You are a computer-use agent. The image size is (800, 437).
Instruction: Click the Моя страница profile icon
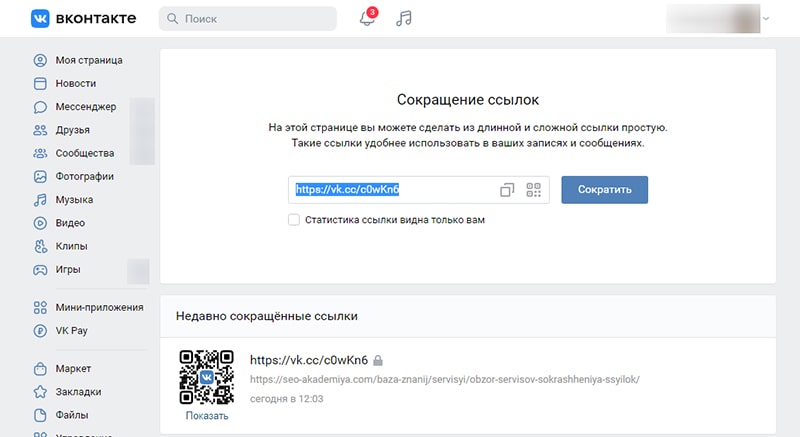tap(40, 60)
